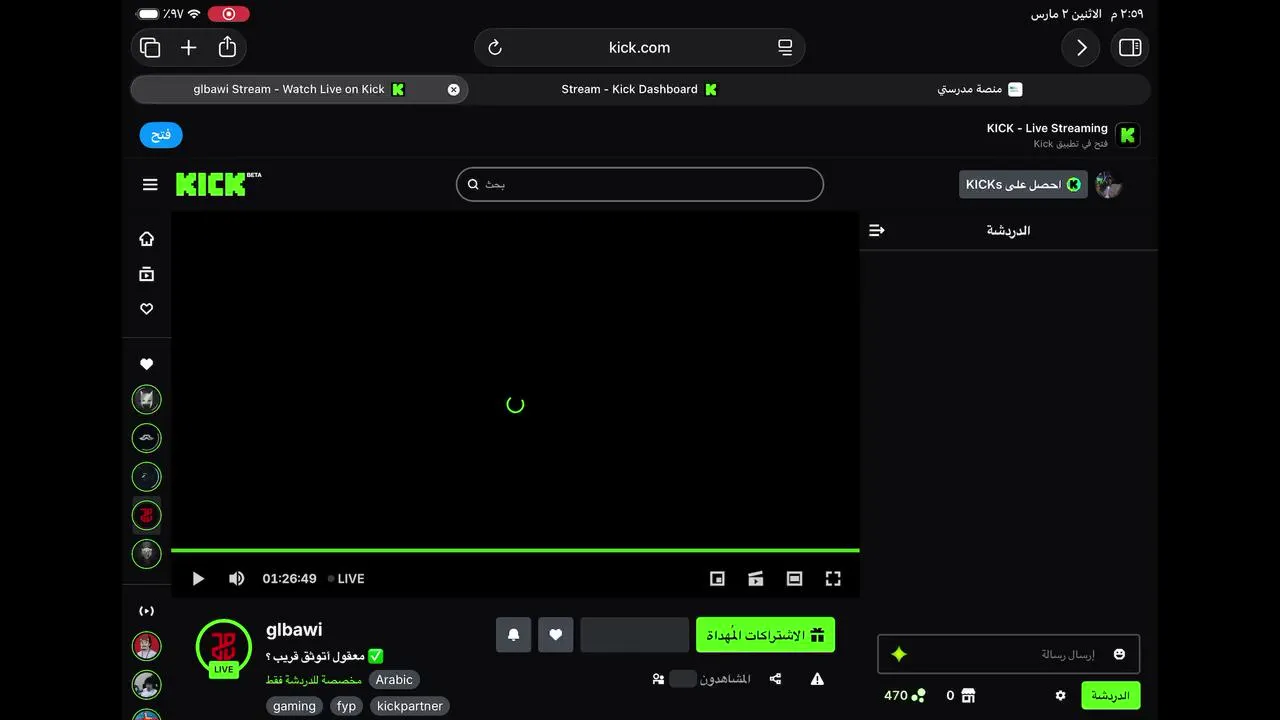Image resolution: width=1280 pixels, height=720 pixels.
Task: Open the reader/page menu icon in address bar
Action: pyautogui.click(x=785, y=47)
